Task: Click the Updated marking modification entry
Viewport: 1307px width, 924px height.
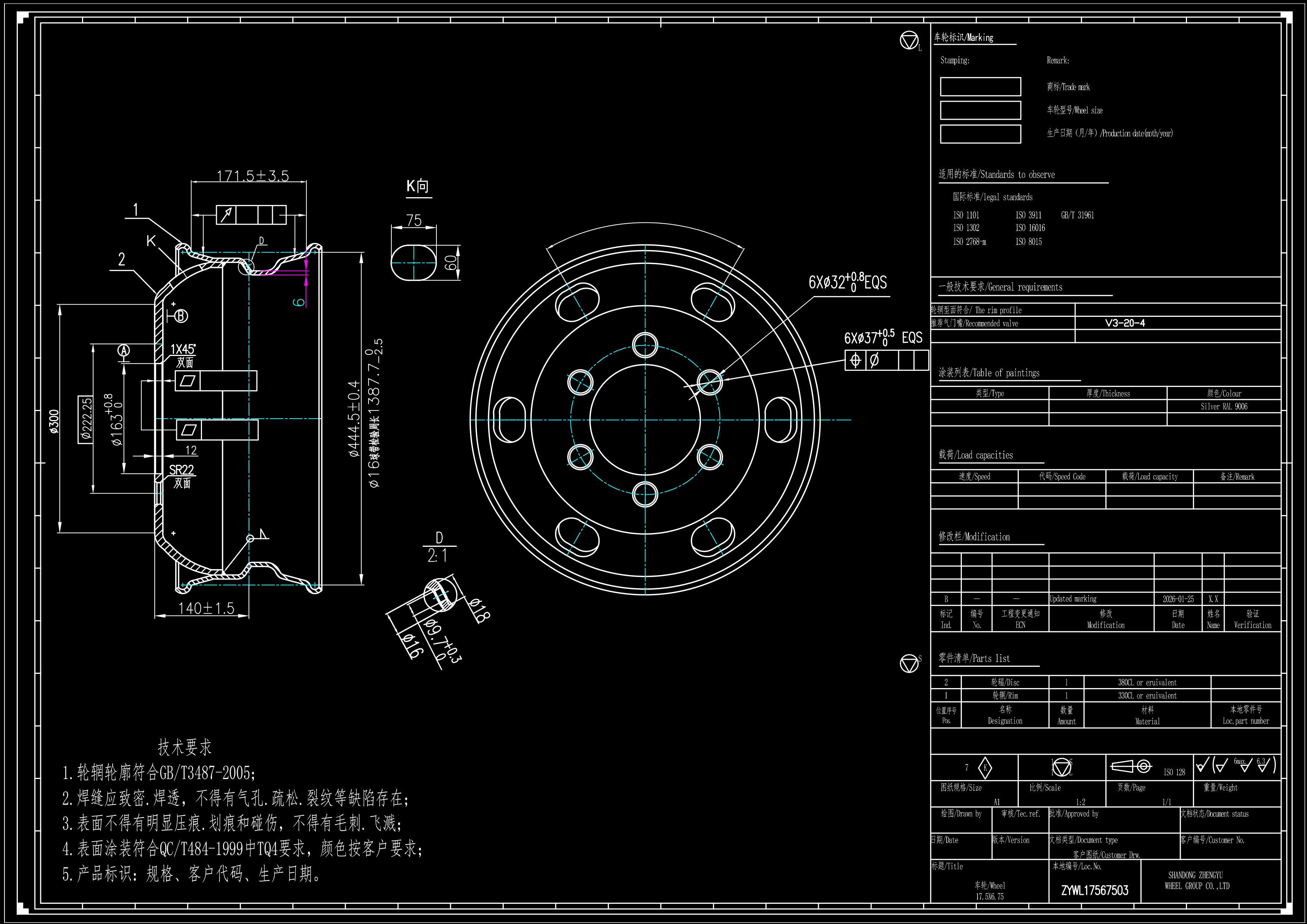Action: coord(1073,599)
